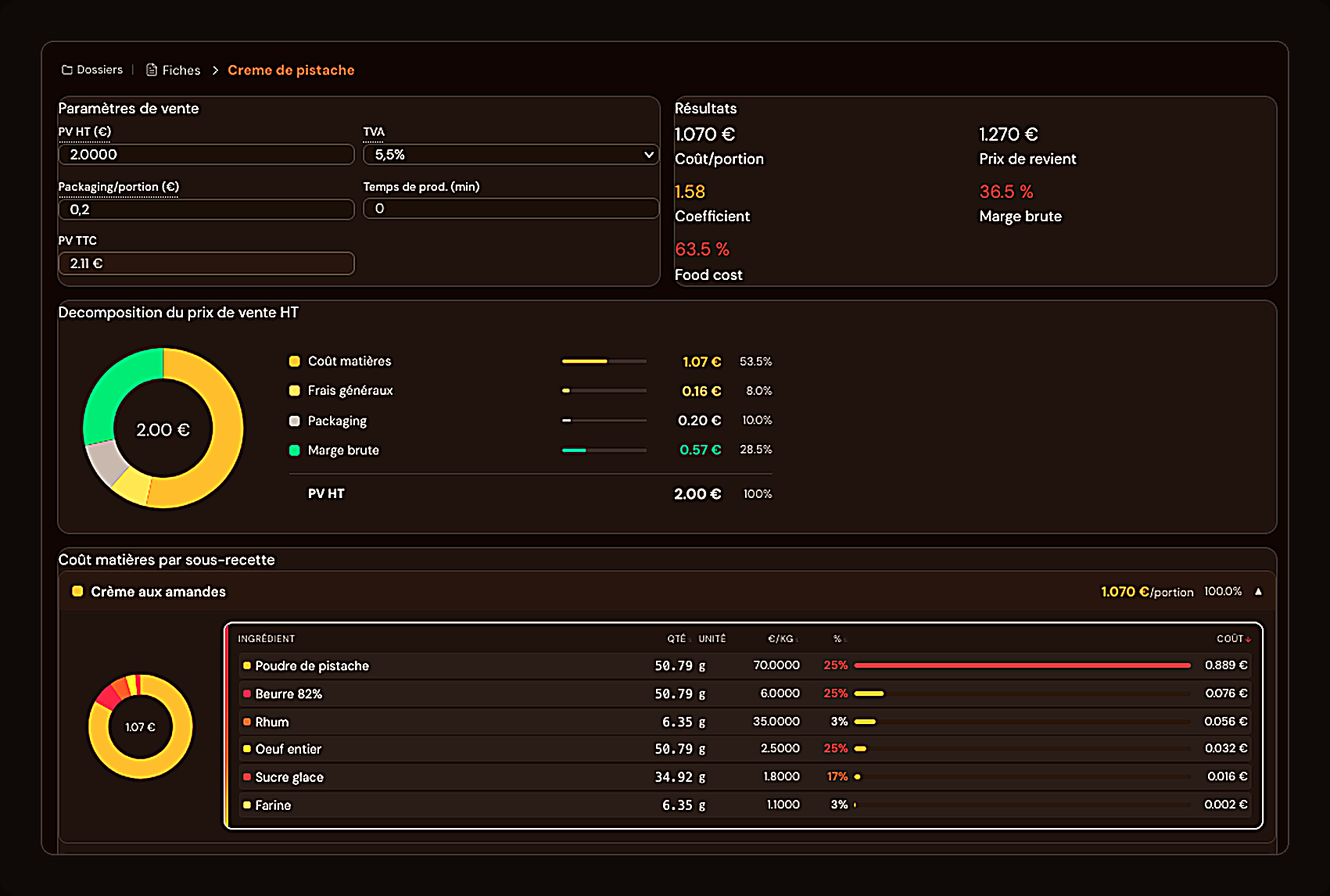Click the 1.070 €/portion subtotal

tap(1147, 592)
